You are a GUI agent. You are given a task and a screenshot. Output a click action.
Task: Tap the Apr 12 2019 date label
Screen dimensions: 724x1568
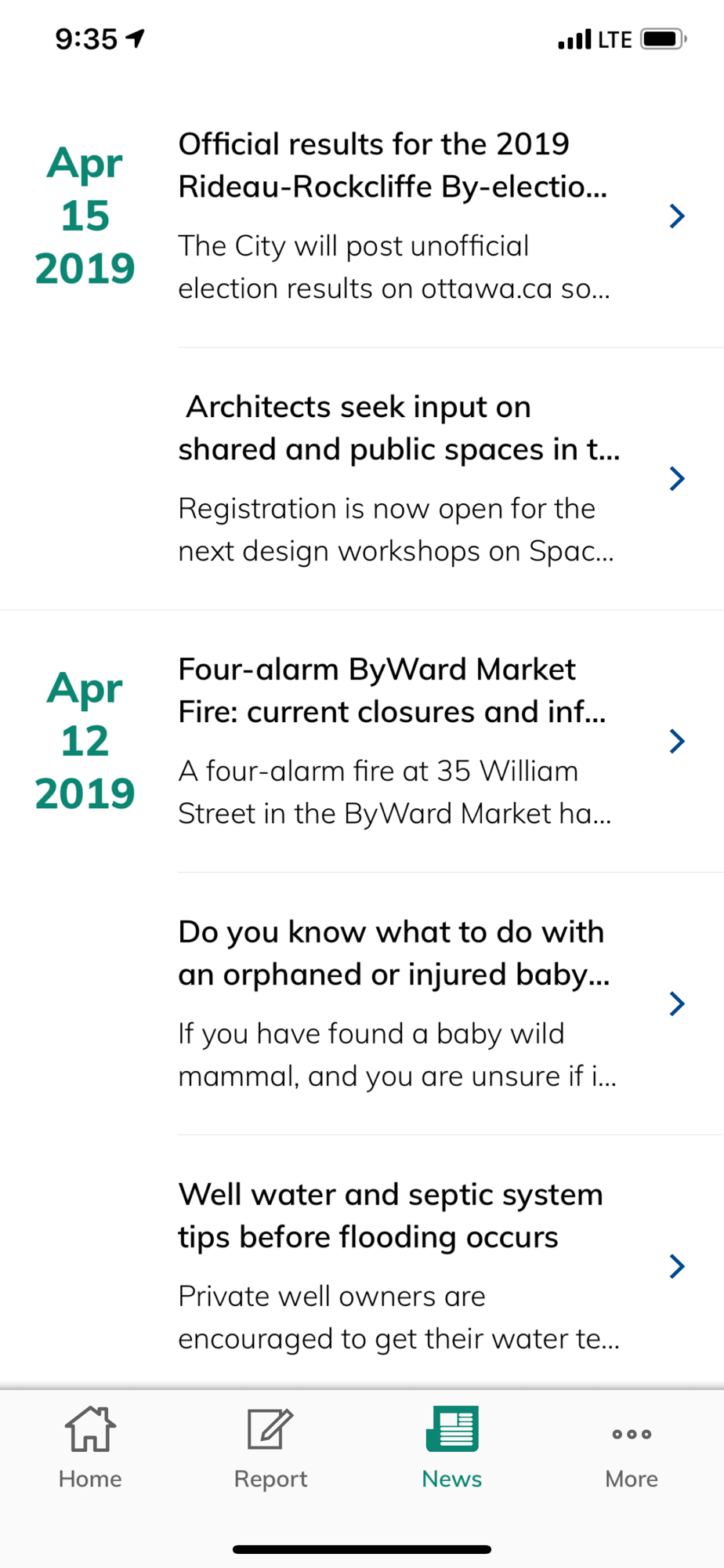click(85, 741)
